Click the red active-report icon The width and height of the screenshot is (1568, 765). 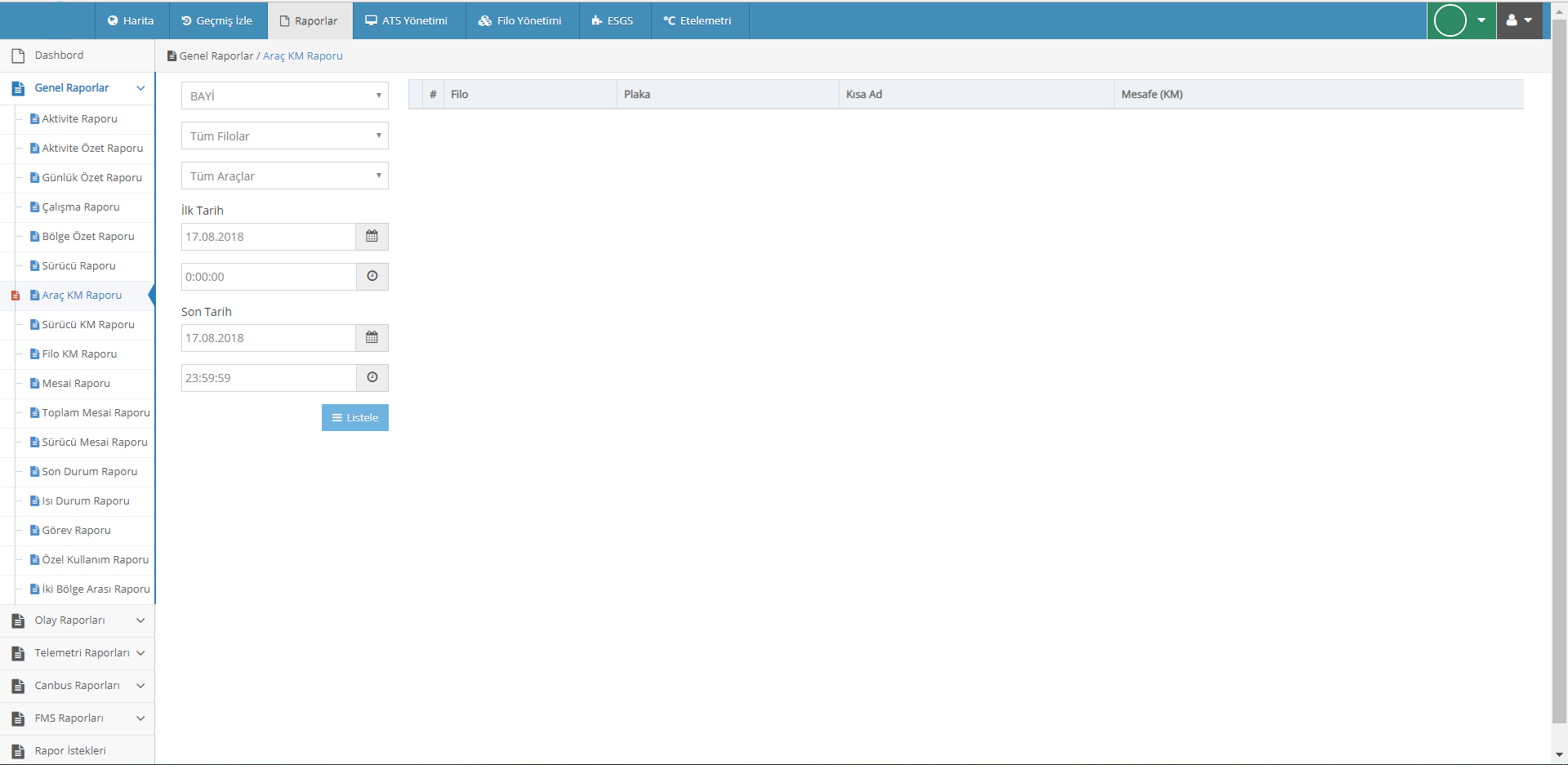point(15,296)
